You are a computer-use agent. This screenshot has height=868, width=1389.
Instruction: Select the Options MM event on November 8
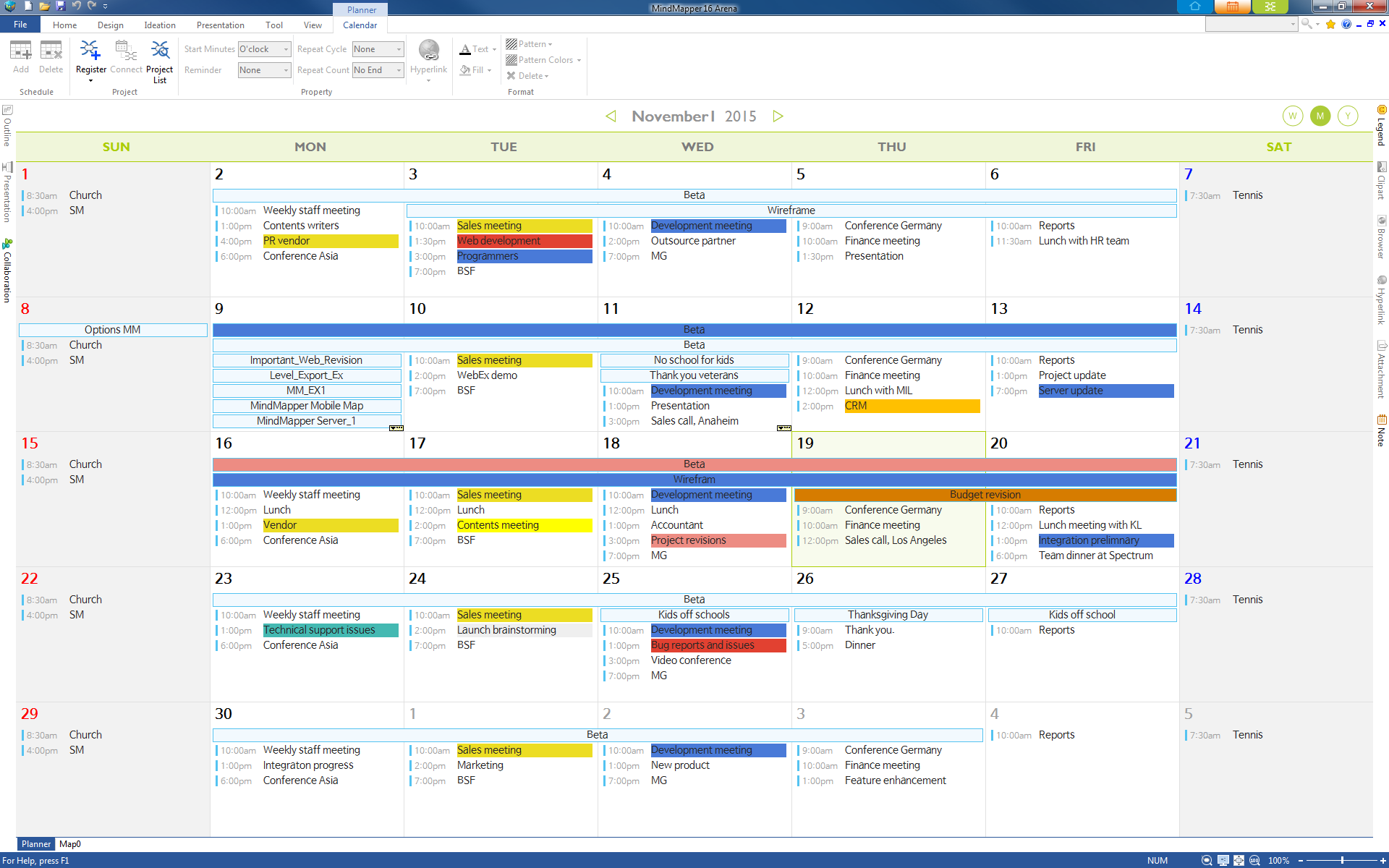[113, 330]
